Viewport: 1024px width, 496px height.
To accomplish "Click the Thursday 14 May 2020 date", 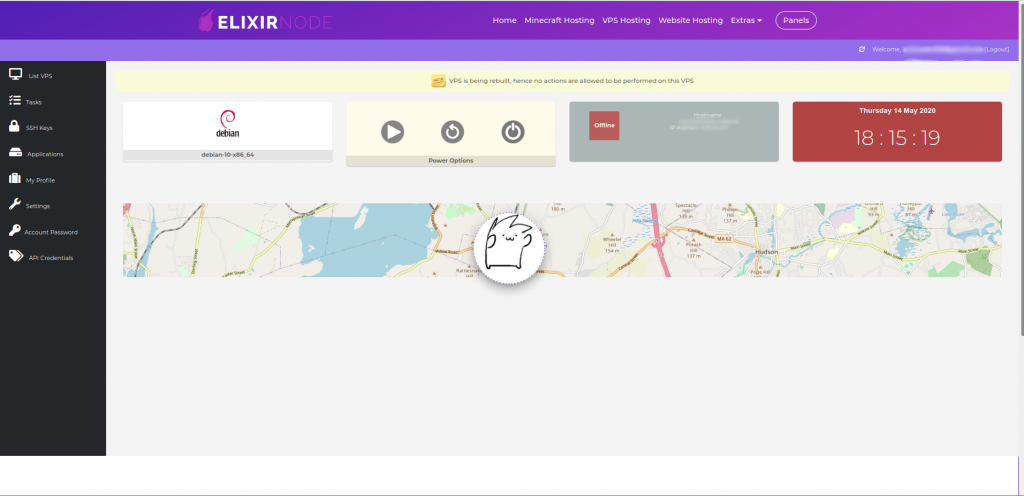I will pyautogui.click(x=897, y=111).
